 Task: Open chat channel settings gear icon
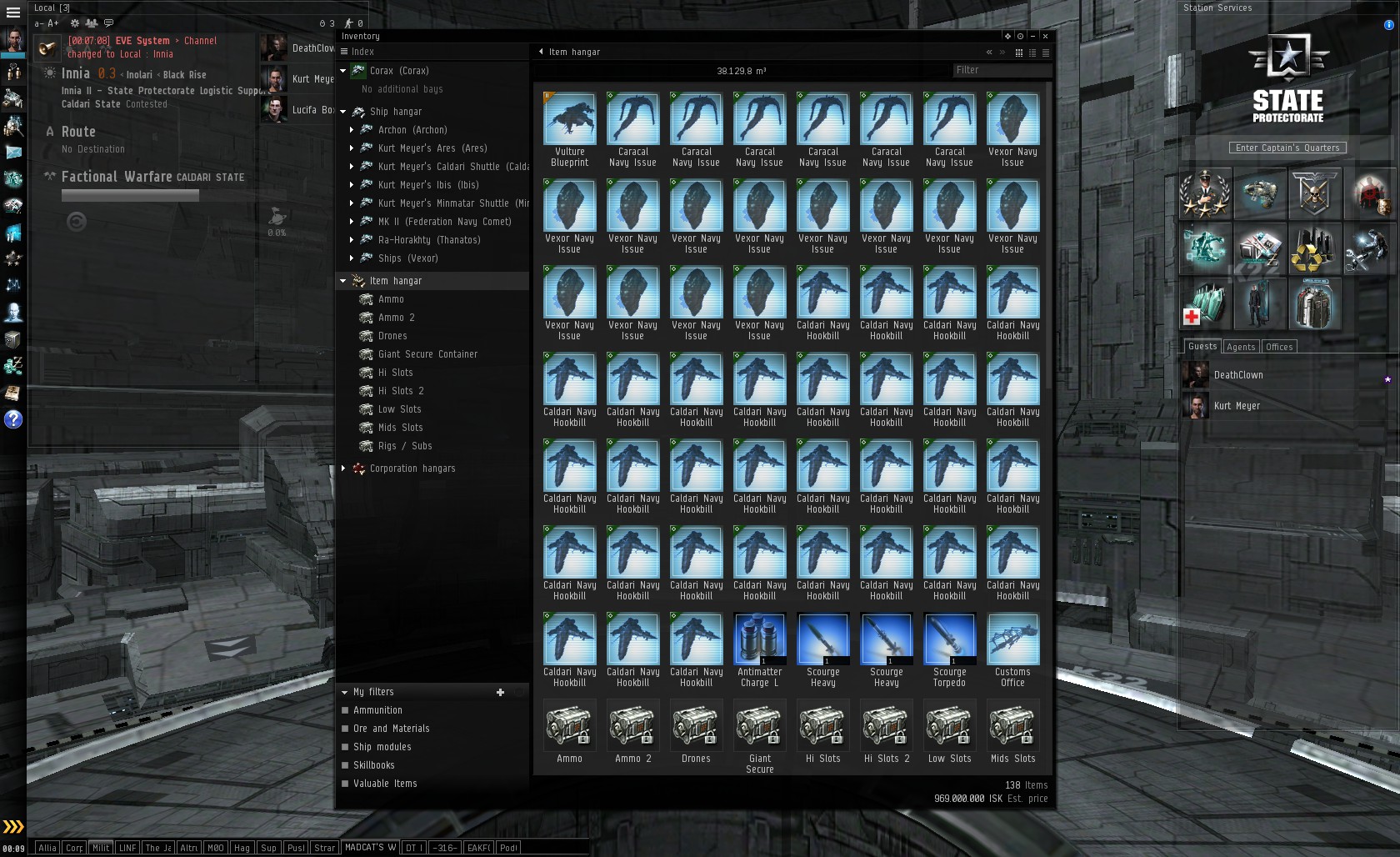pos(75,23)
